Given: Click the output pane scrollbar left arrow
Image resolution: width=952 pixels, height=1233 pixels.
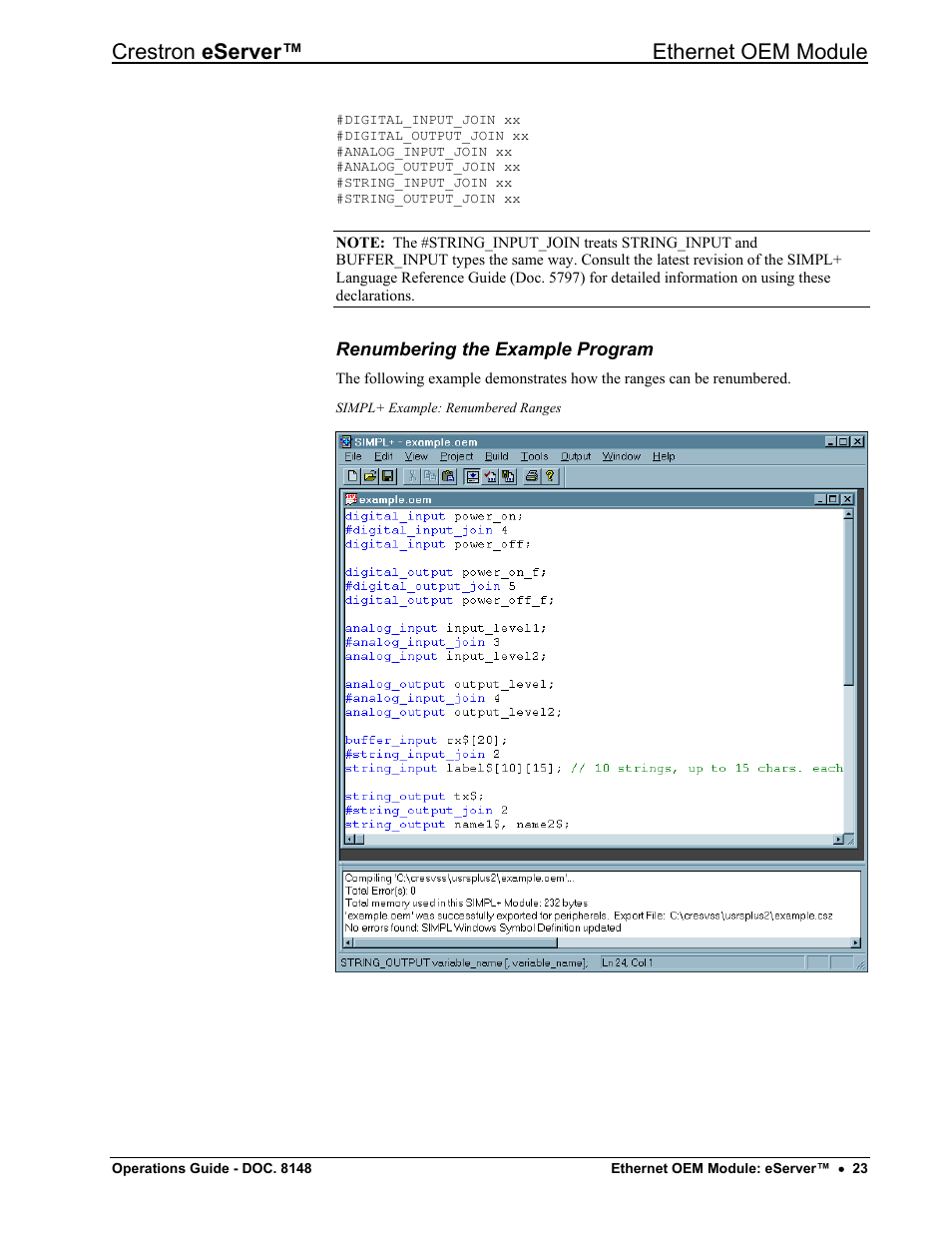Looking at the screenshot, I should click(x=349, y=942).
